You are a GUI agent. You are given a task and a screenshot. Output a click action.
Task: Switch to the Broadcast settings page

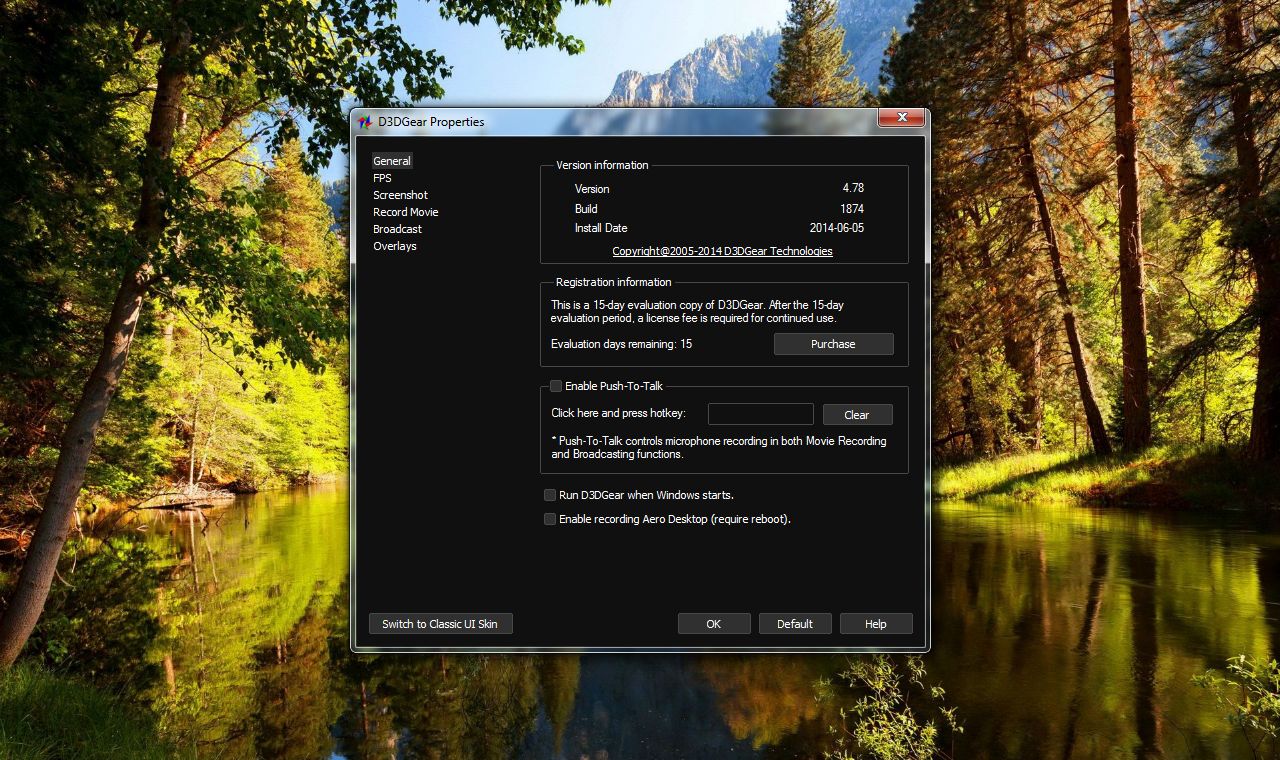[x=397, y=229]
